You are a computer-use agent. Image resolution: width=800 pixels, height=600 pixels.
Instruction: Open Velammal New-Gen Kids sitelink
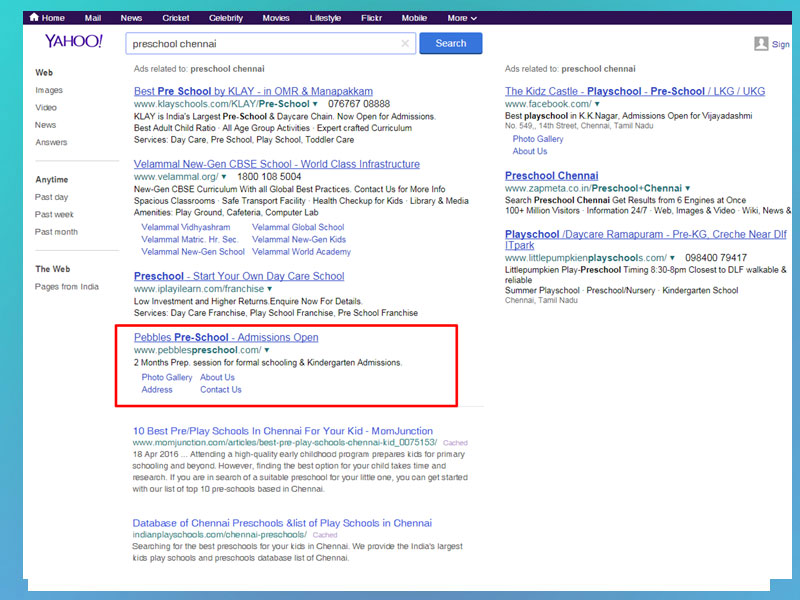pyautogui.click(x=299, y=240)
